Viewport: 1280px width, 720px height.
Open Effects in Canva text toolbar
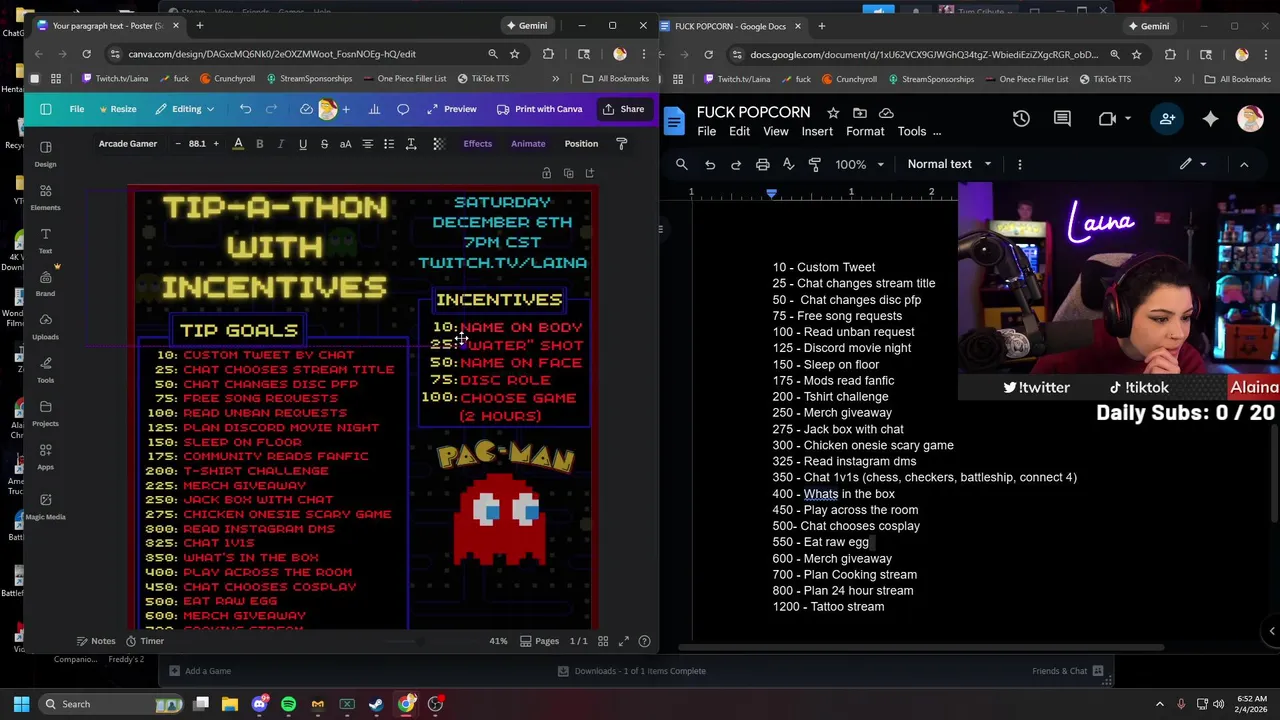477,144
